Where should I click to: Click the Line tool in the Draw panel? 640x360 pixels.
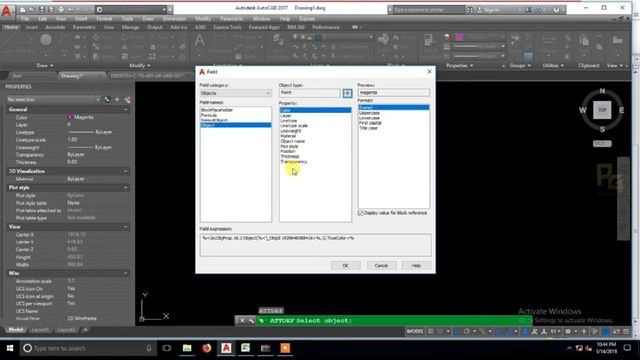[8, 40]
